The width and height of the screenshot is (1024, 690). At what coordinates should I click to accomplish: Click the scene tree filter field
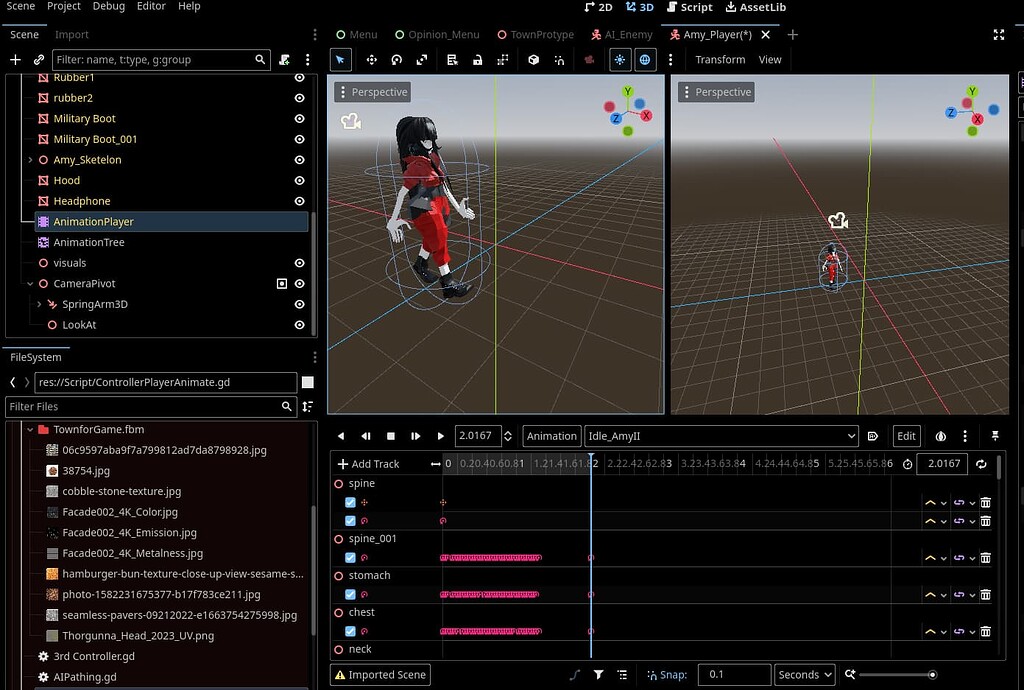[161, 59]
